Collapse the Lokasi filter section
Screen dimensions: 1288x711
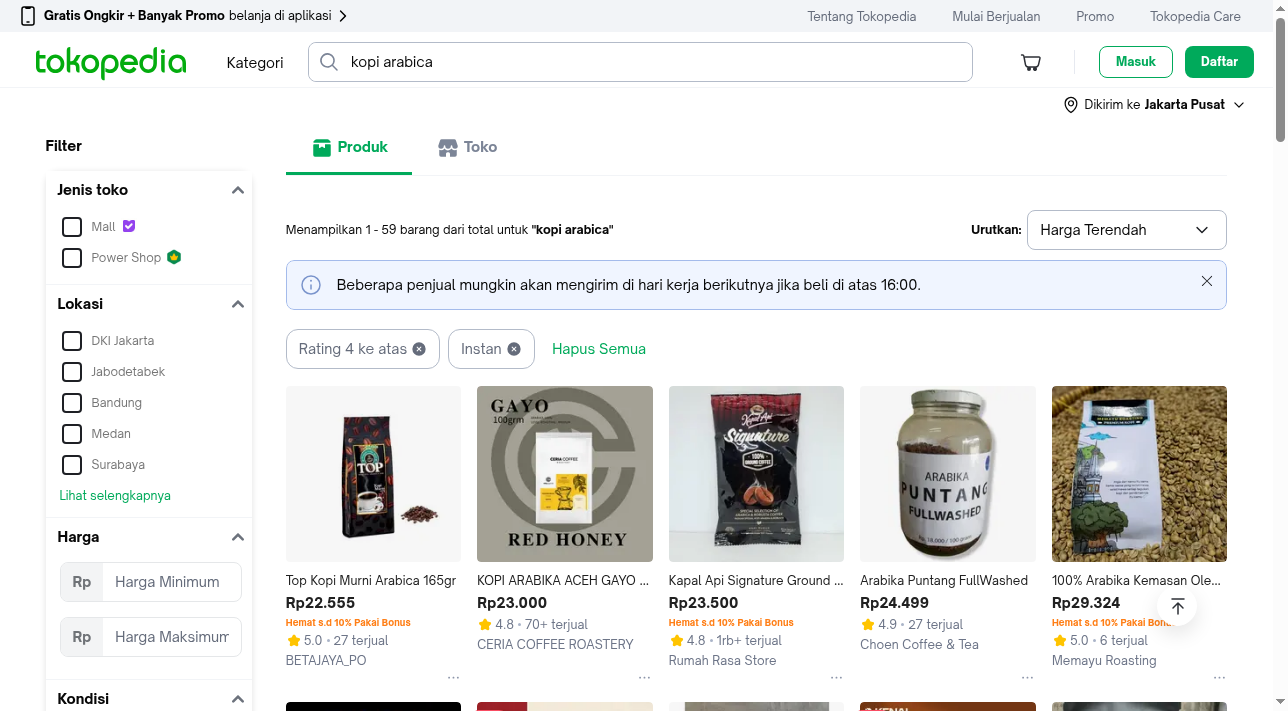(237, 304)
